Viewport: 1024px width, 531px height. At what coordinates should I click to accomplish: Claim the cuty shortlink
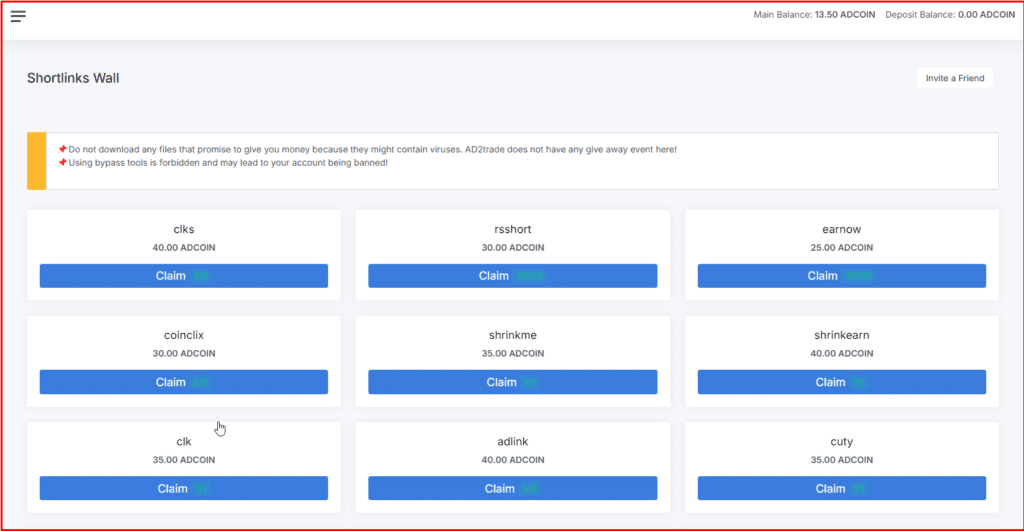841,489
